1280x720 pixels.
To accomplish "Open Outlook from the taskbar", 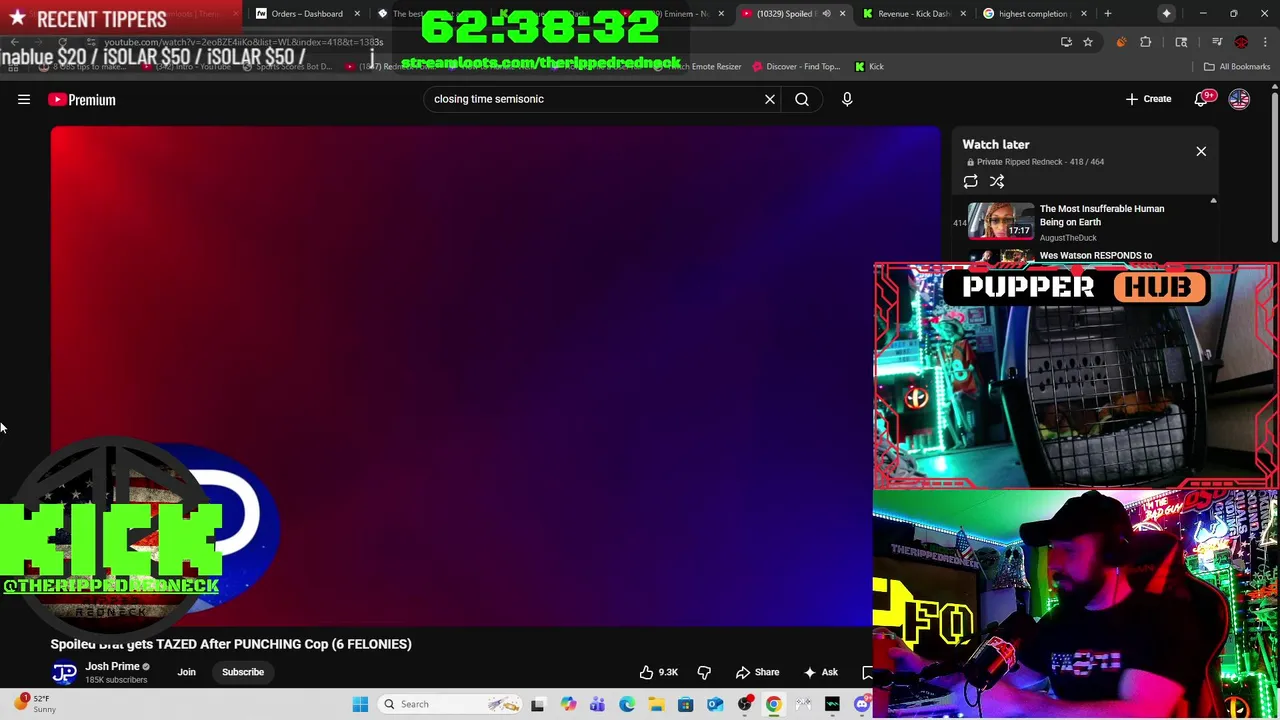I will [x=715, y=704].
